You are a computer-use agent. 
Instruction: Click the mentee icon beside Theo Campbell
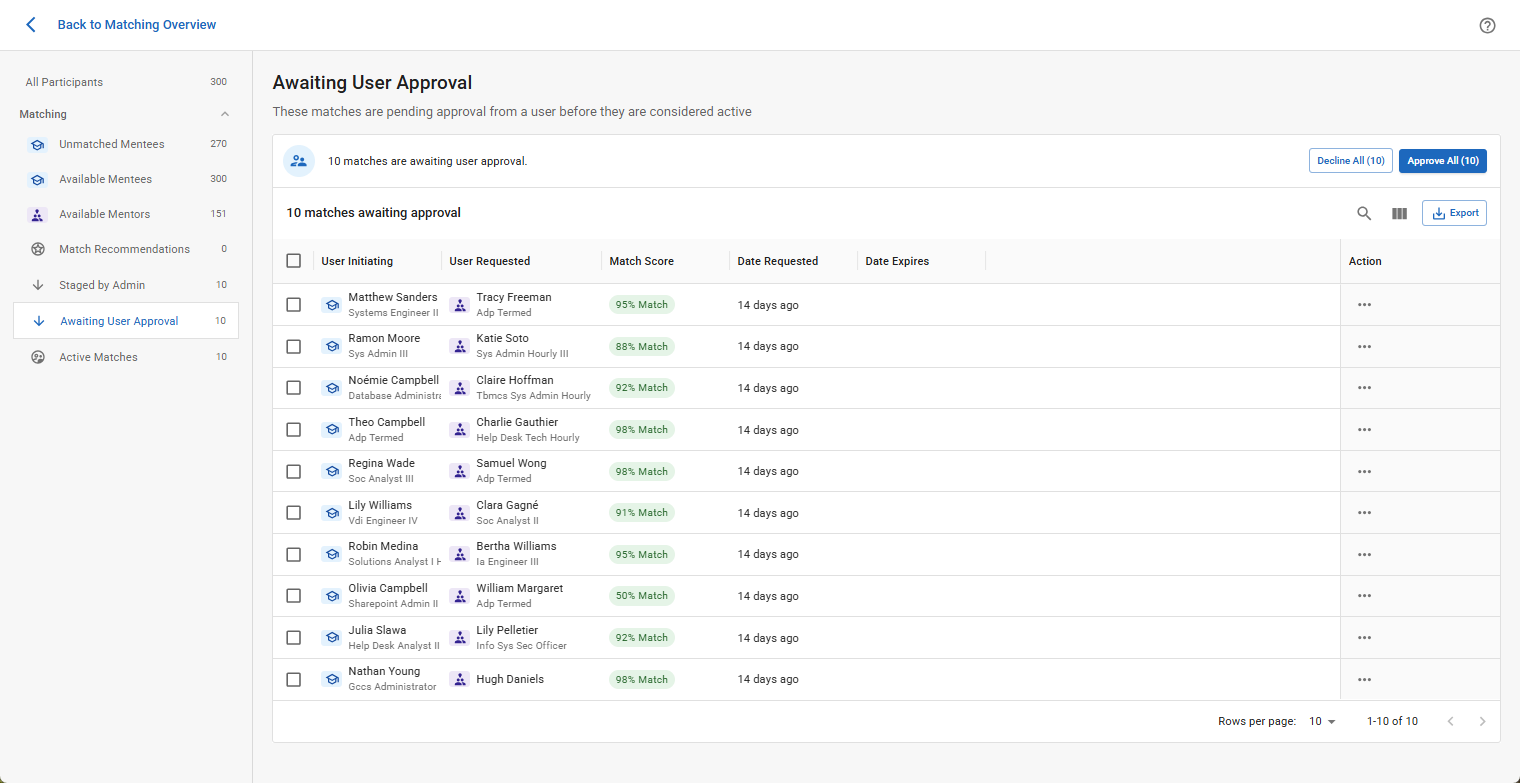click(x=331, y=430)
